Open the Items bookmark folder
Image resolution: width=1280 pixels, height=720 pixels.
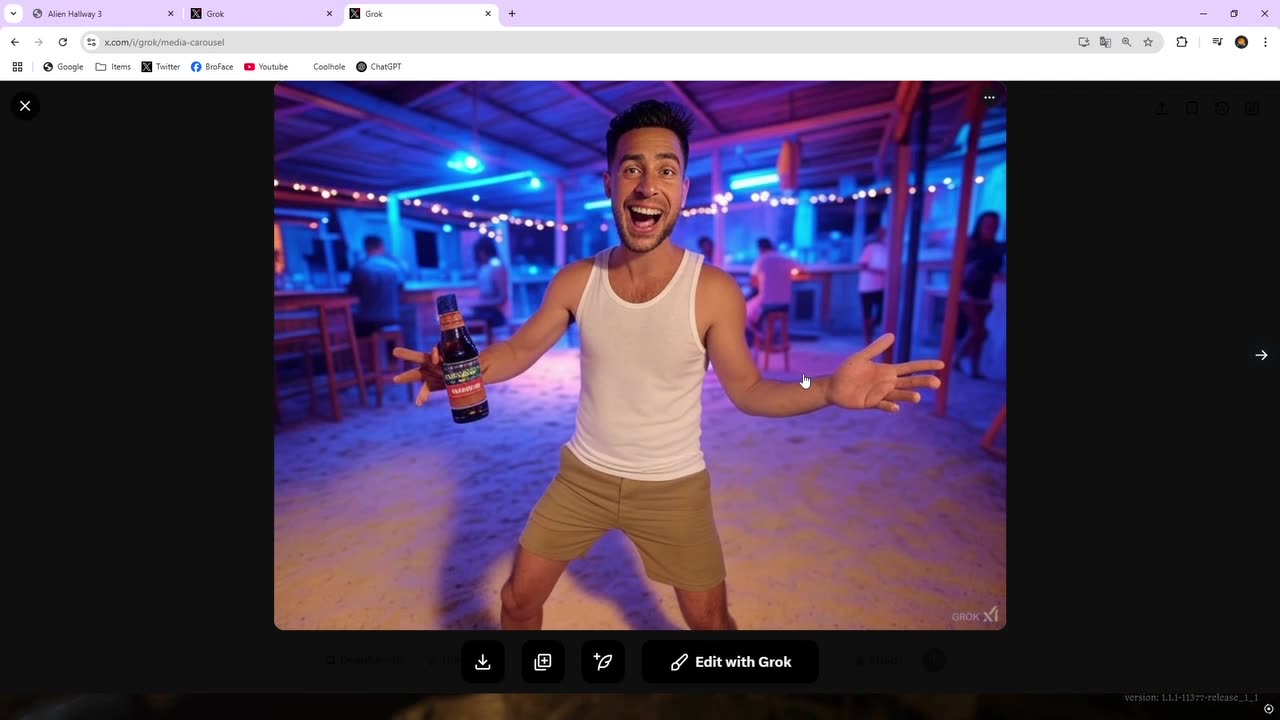[x=113, y=67]
